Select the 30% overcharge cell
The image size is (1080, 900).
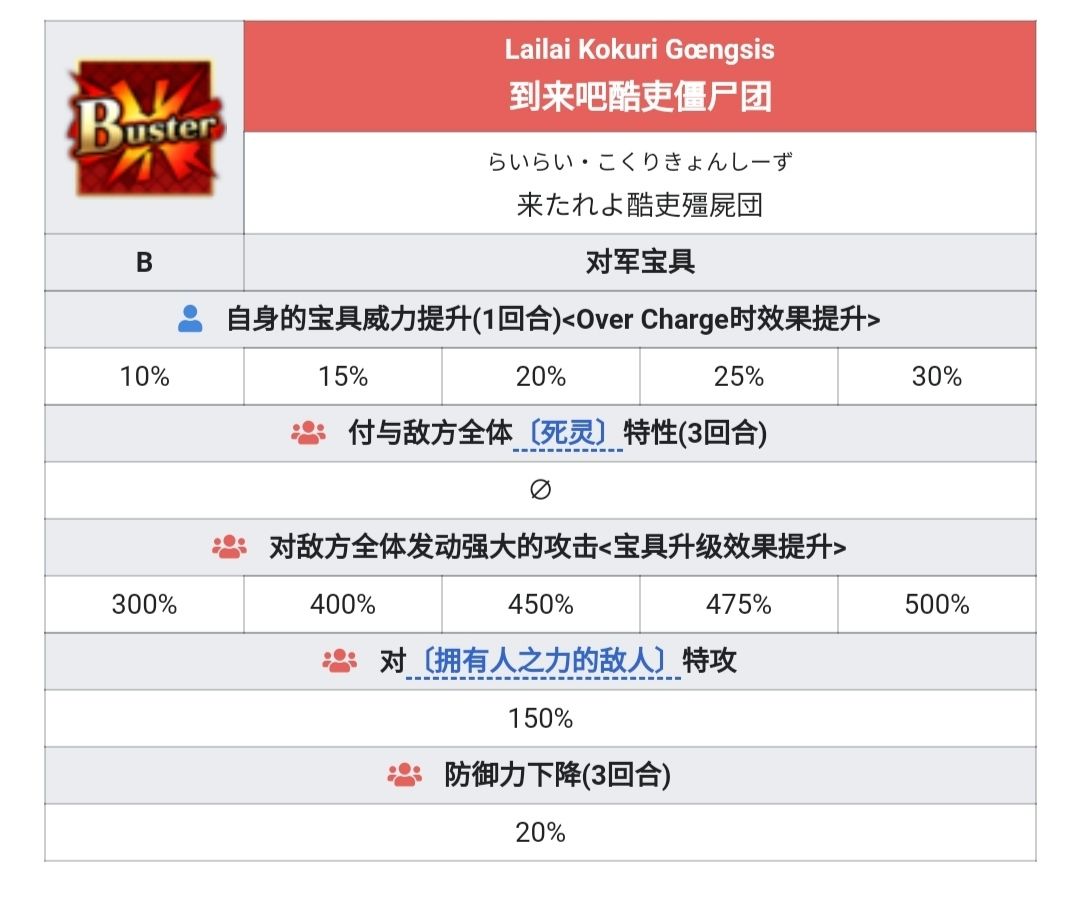pos(936,377)
